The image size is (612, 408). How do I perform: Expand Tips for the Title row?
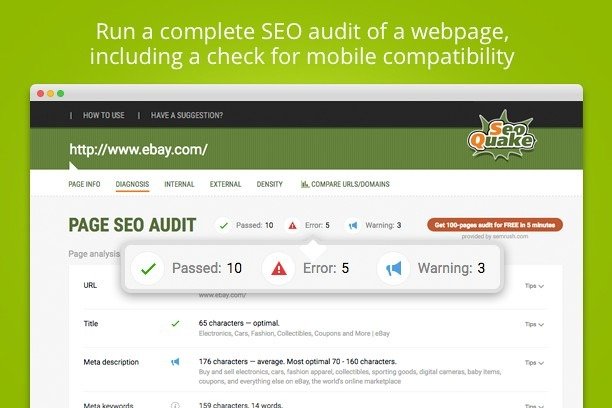[x=534, y=324]
